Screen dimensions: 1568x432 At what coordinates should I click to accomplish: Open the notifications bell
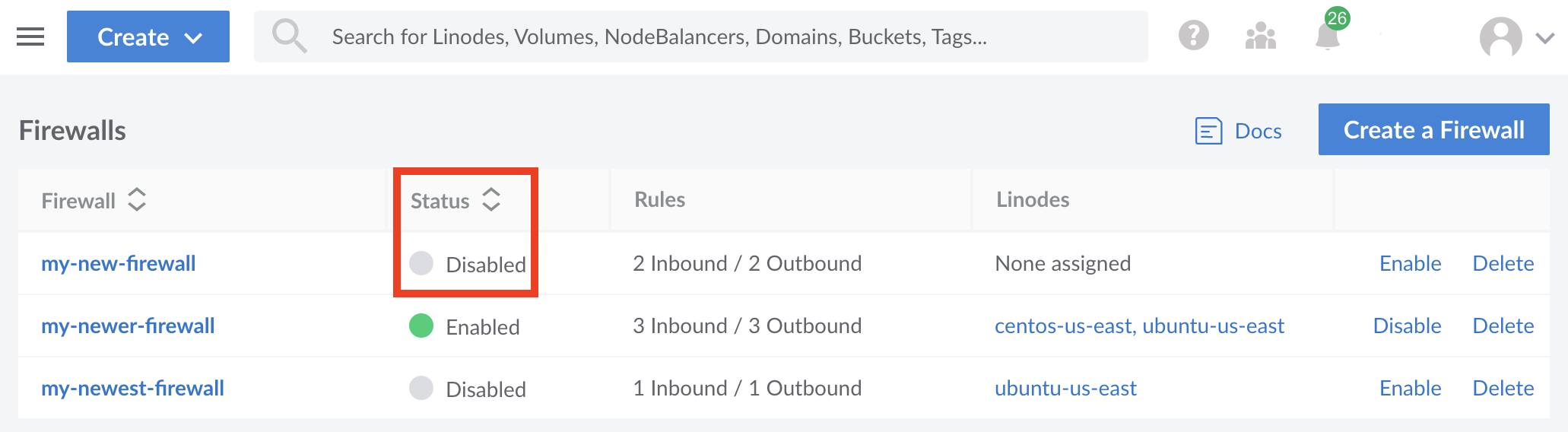tap(1328, 35)
